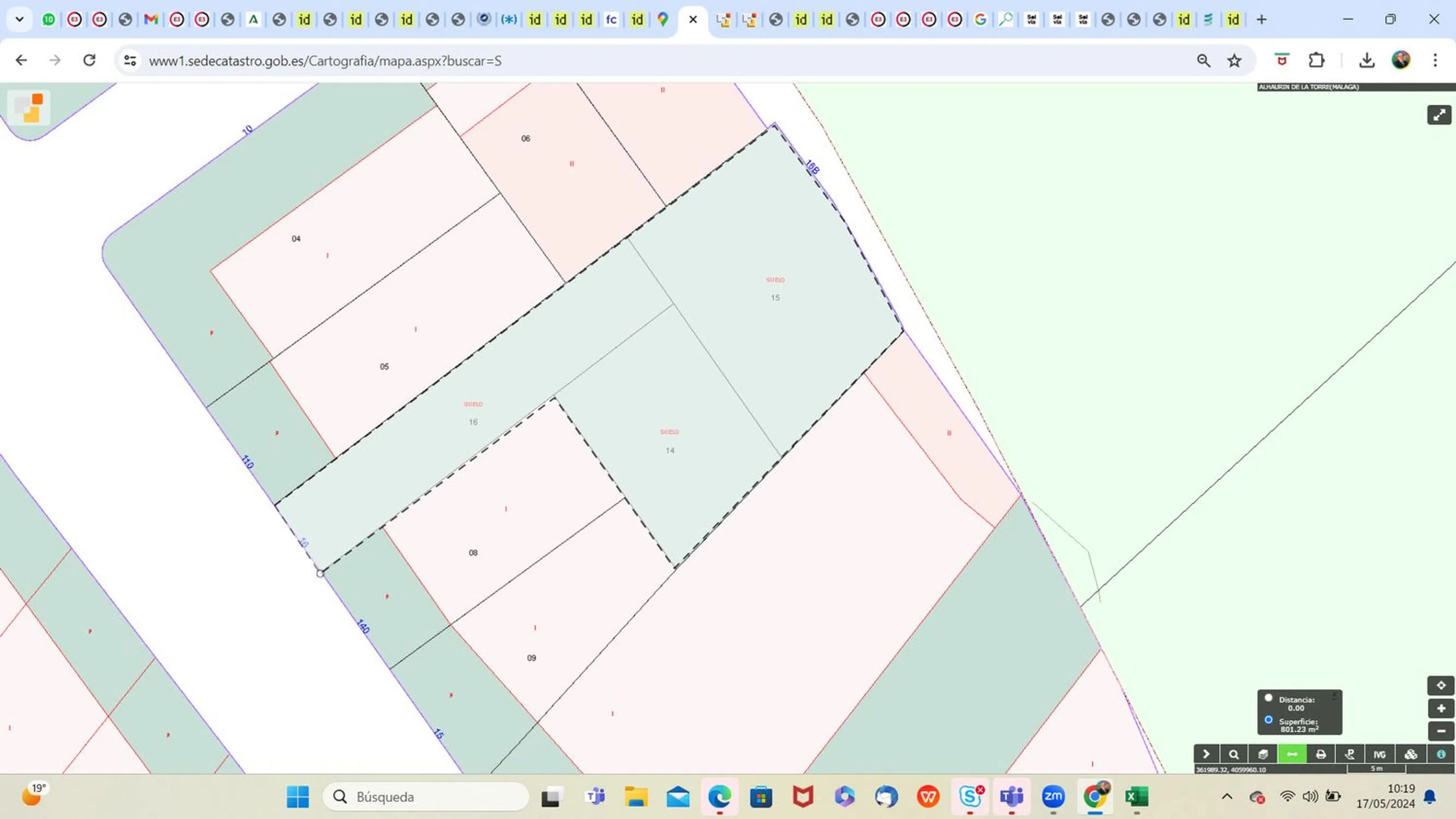Open the Chrome tab search dropdown
Screen dimensions: 1456x819
[19, 19]
